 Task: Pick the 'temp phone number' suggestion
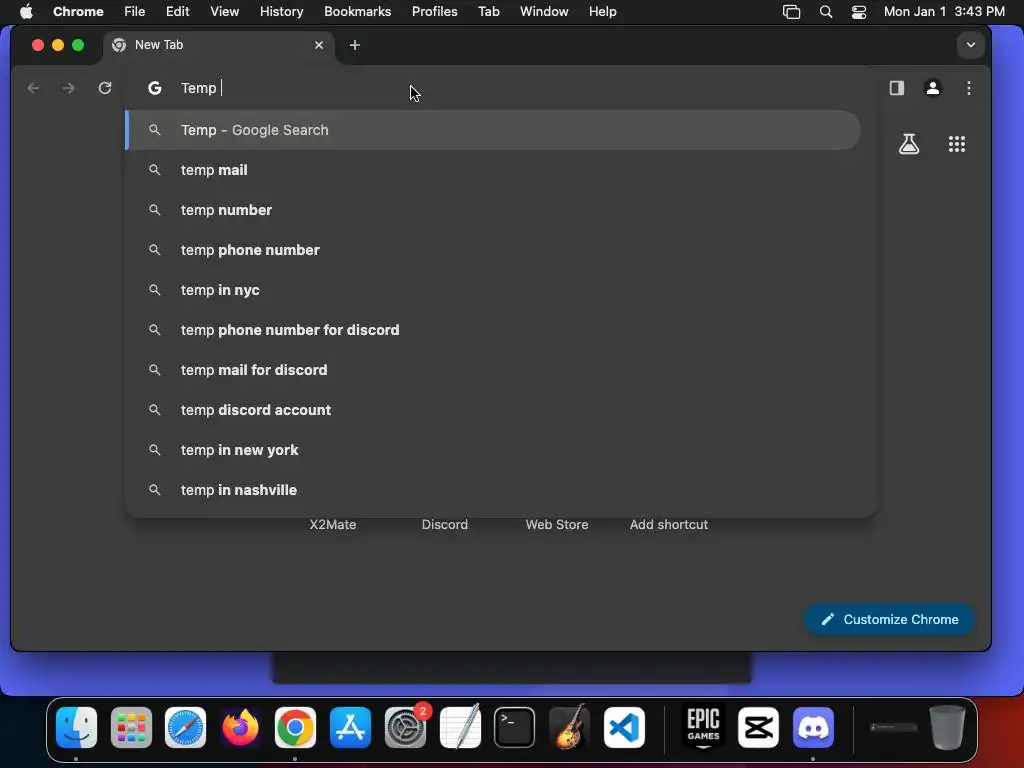click(x=493, y=250)
